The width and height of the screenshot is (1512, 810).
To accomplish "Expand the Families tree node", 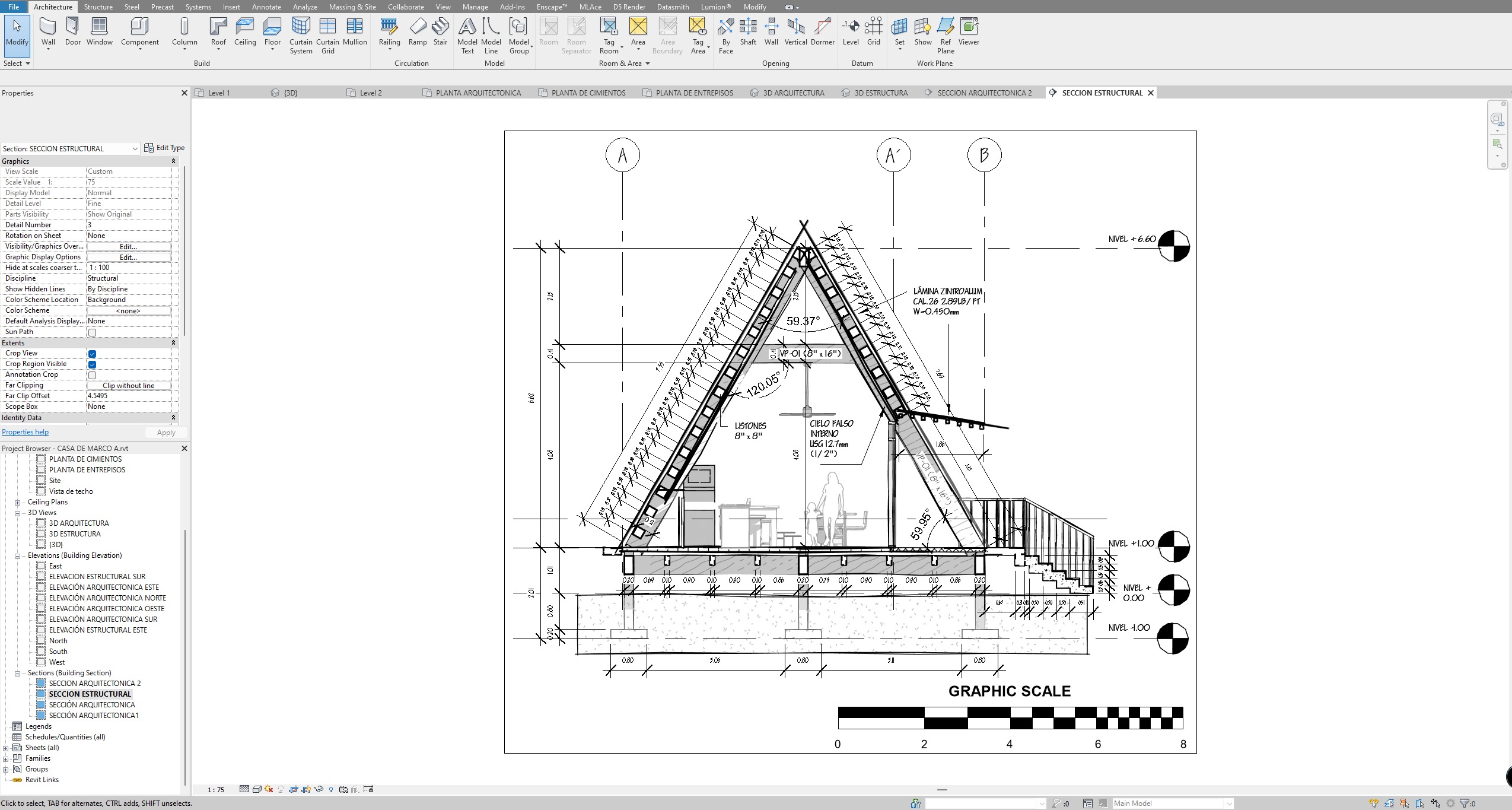I will click(x=6, y=759).
